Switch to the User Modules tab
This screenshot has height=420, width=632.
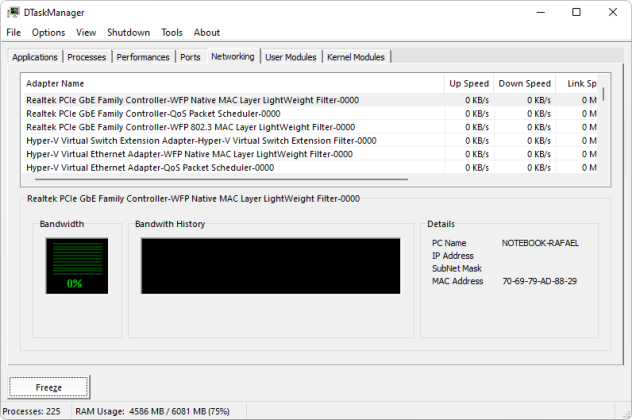point(291,57)
